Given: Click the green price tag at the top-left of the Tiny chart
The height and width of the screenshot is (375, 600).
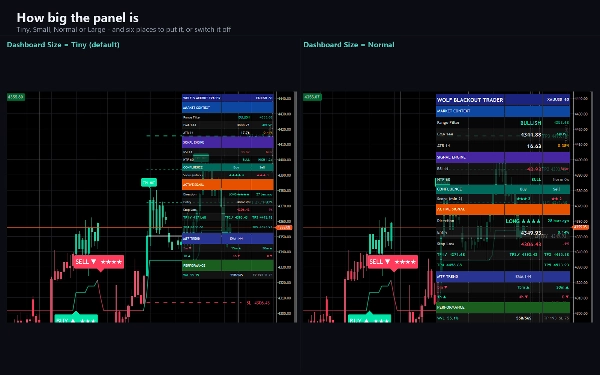Looking at the screenshot, I should [16, 97].
